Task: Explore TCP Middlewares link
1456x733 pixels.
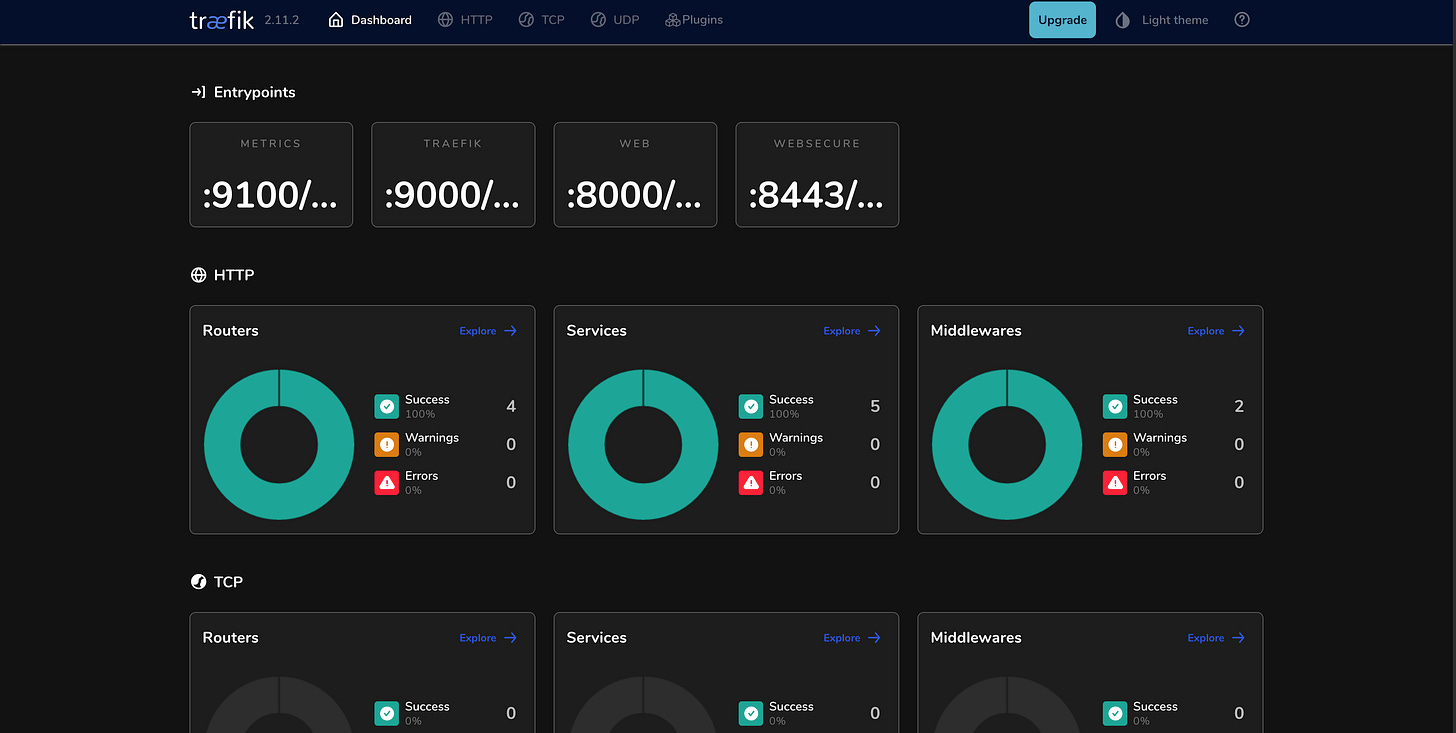Action: coord(1216,638)
